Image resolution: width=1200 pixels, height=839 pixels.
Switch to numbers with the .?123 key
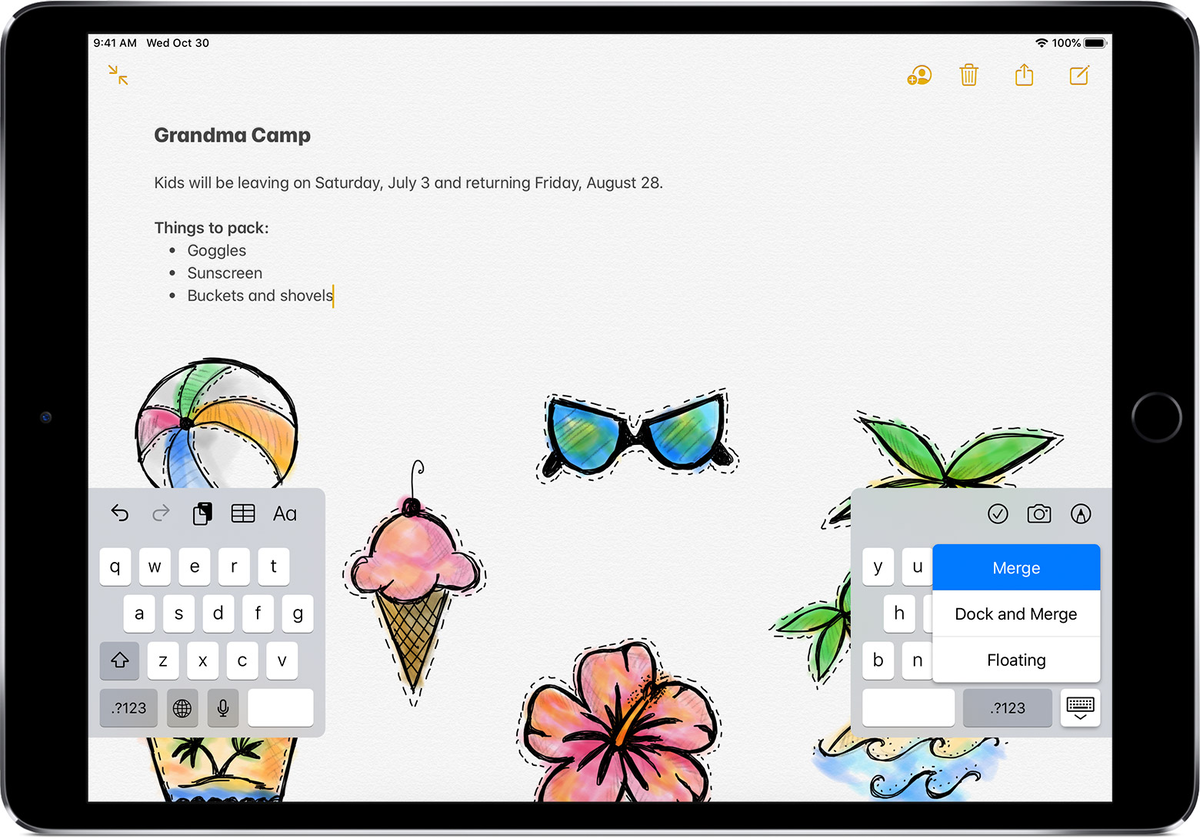click(128, 708)
